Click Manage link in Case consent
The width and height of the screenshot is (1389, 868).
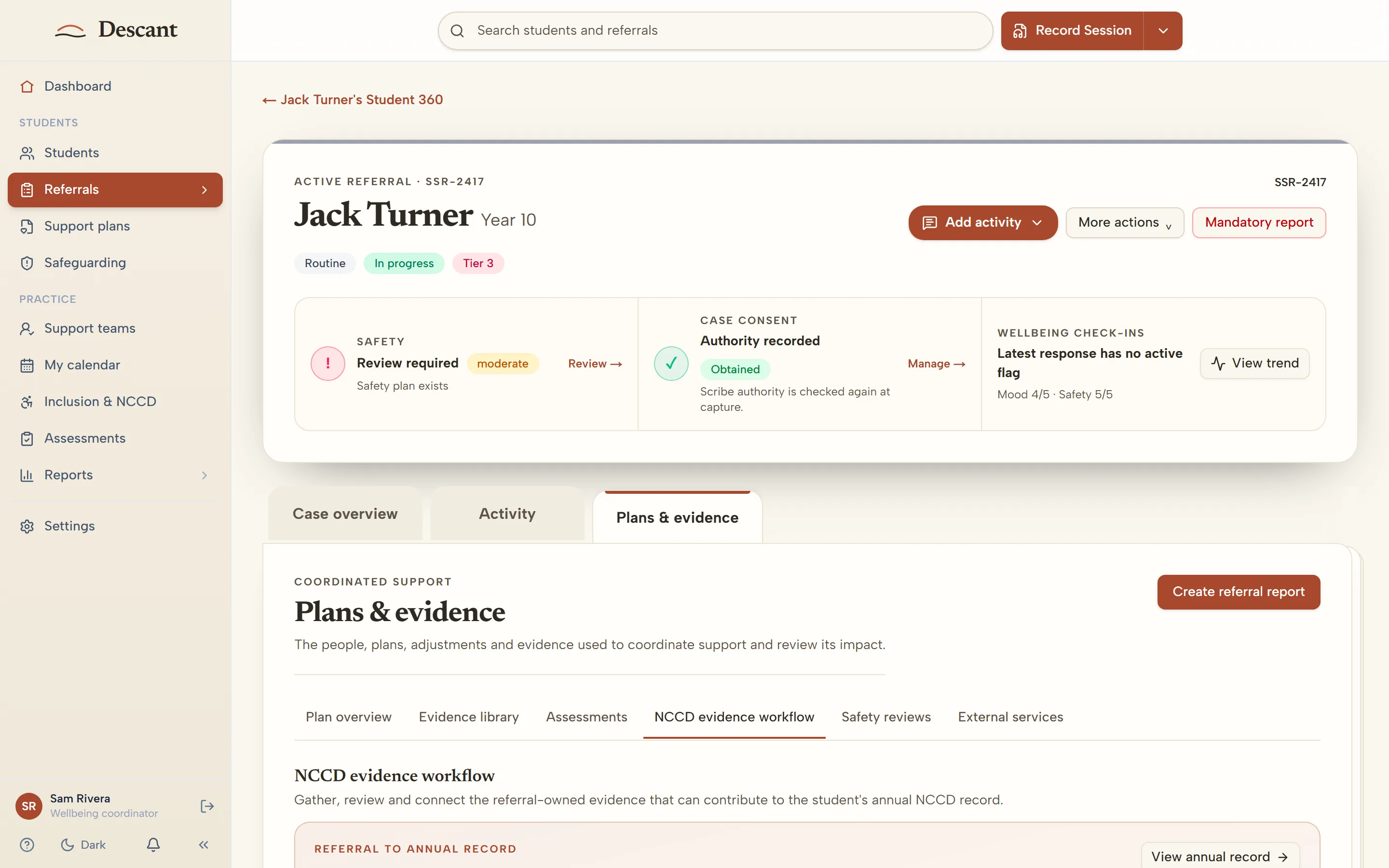936,364
